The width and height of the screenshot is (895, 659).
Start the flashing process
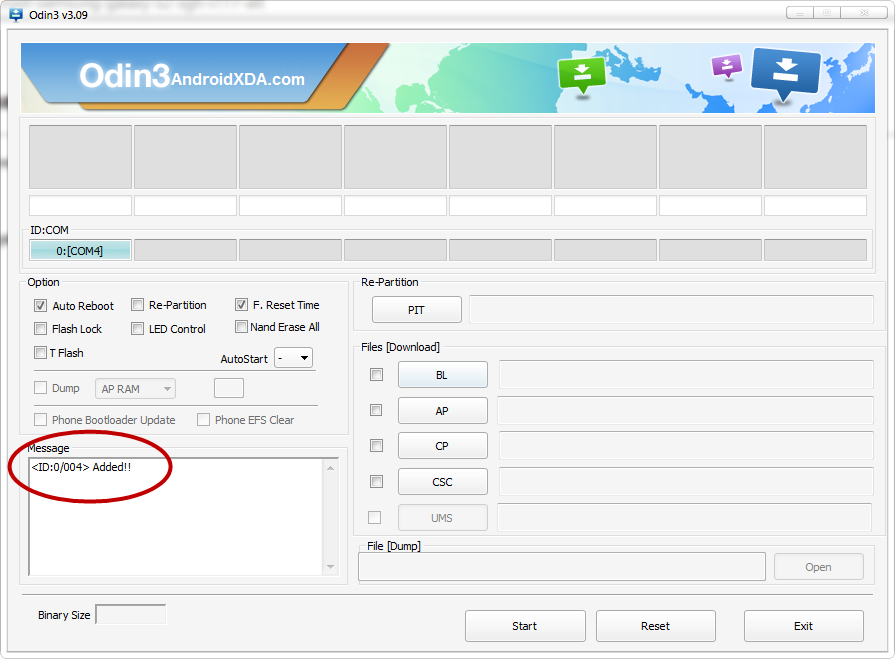coord(524,626)
